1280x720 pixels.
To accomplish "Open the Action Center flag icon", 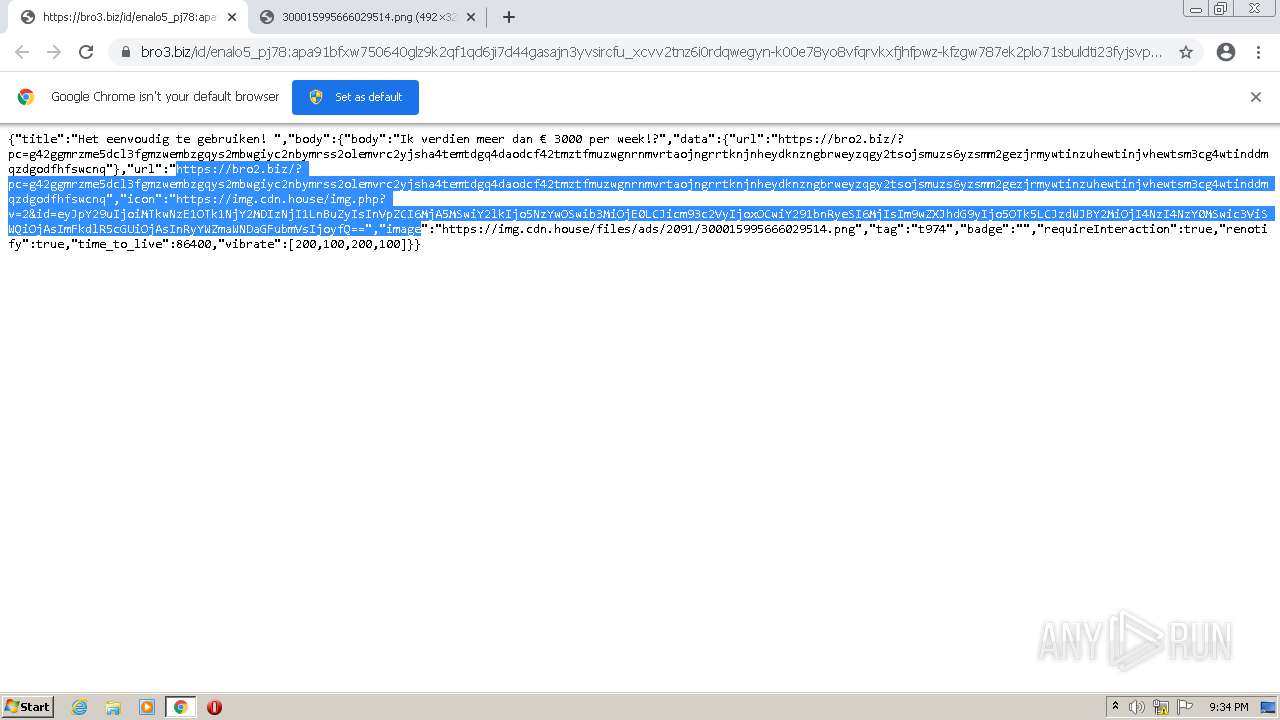I will tap(1185, 707).
